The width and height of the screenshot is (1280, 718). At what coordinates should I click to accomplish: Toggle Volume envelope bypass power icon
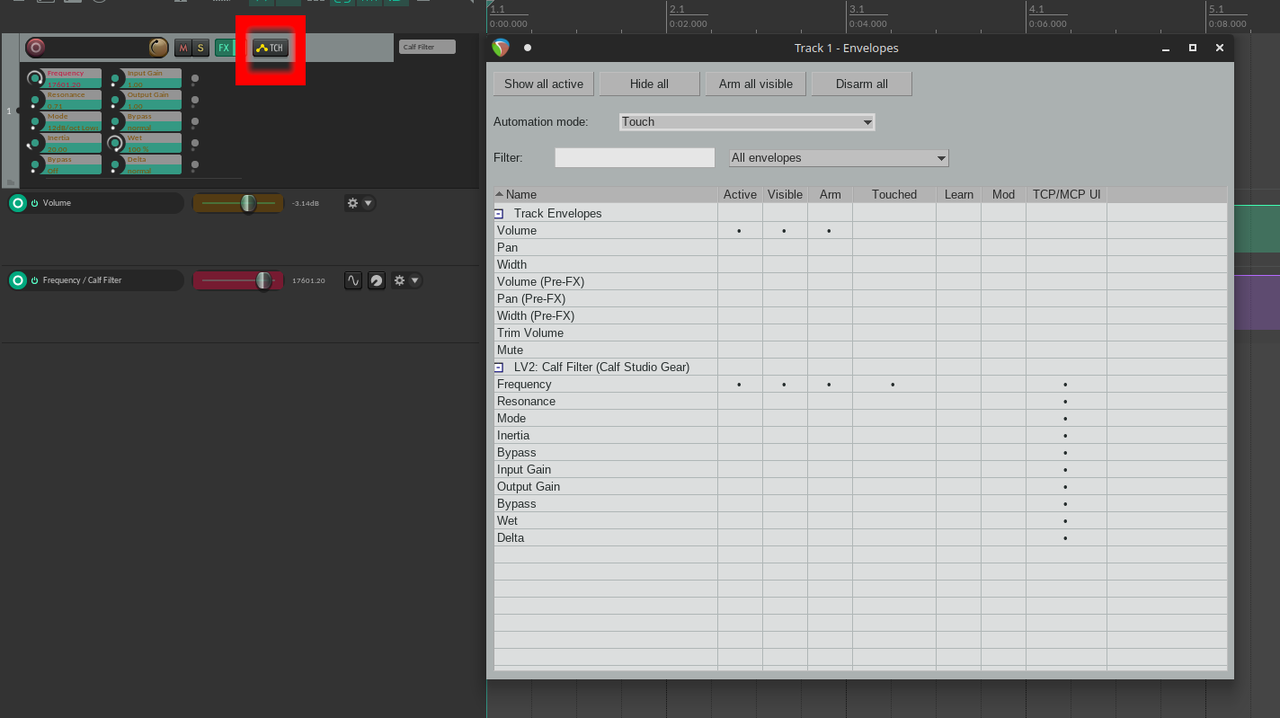point(34,203)
